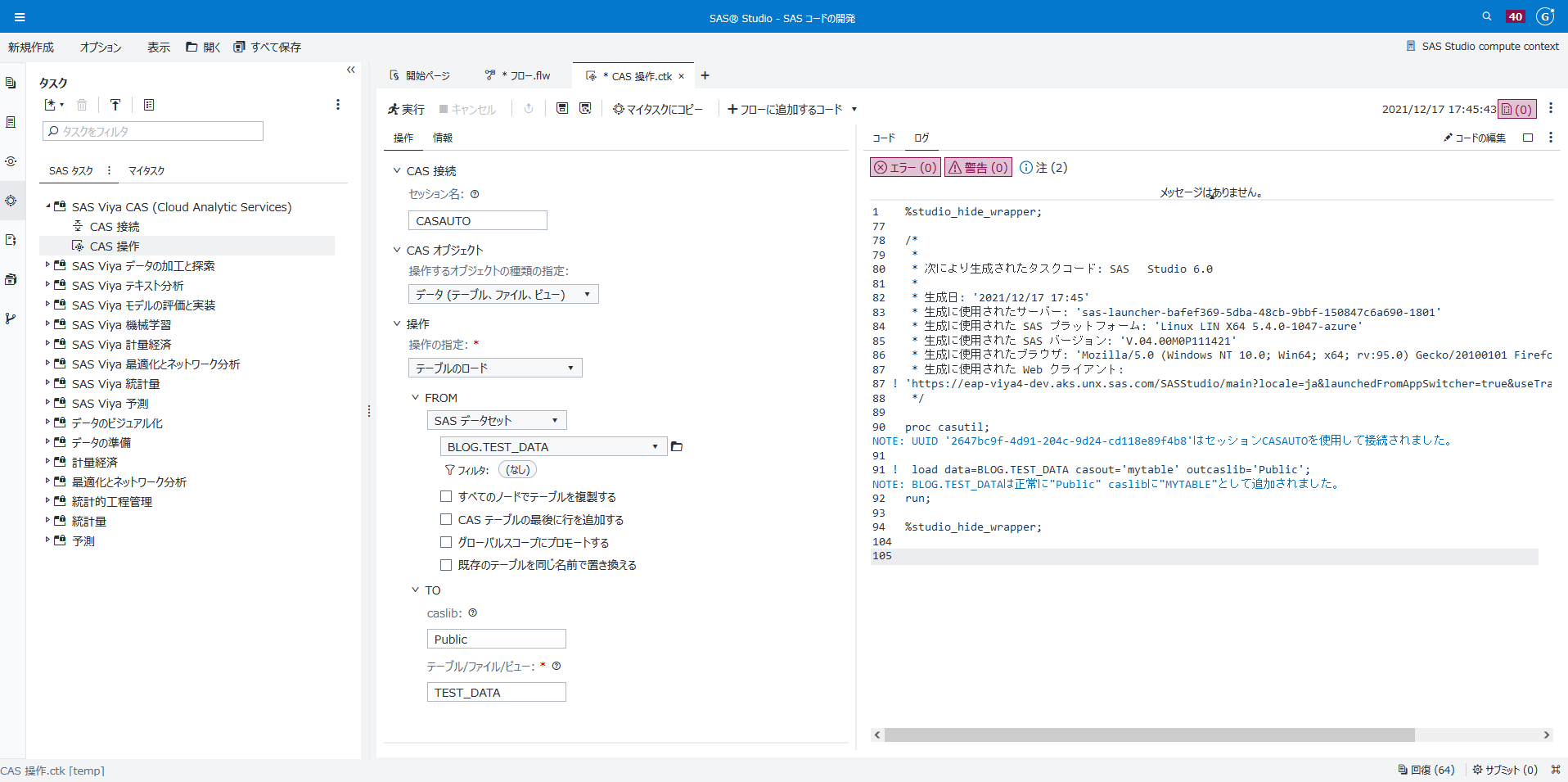This screenshot has width=1568, height=782.
Task: Collapse the CAS 接続 section
Action: 397,170
